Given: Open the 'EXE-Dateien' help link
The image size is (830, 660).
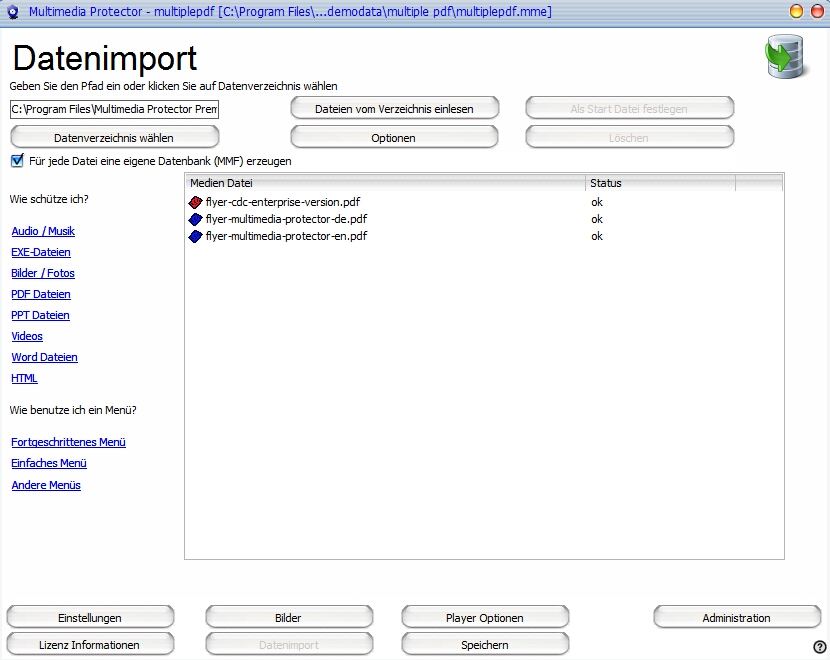Looking at the screenshot, I should click(x=41, y=252).
